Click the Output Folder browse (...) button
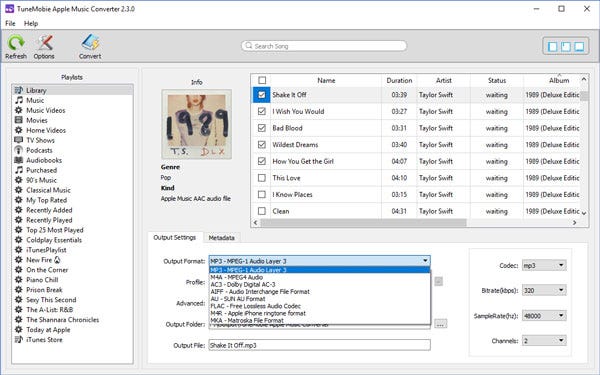 (x=440, y=324)
